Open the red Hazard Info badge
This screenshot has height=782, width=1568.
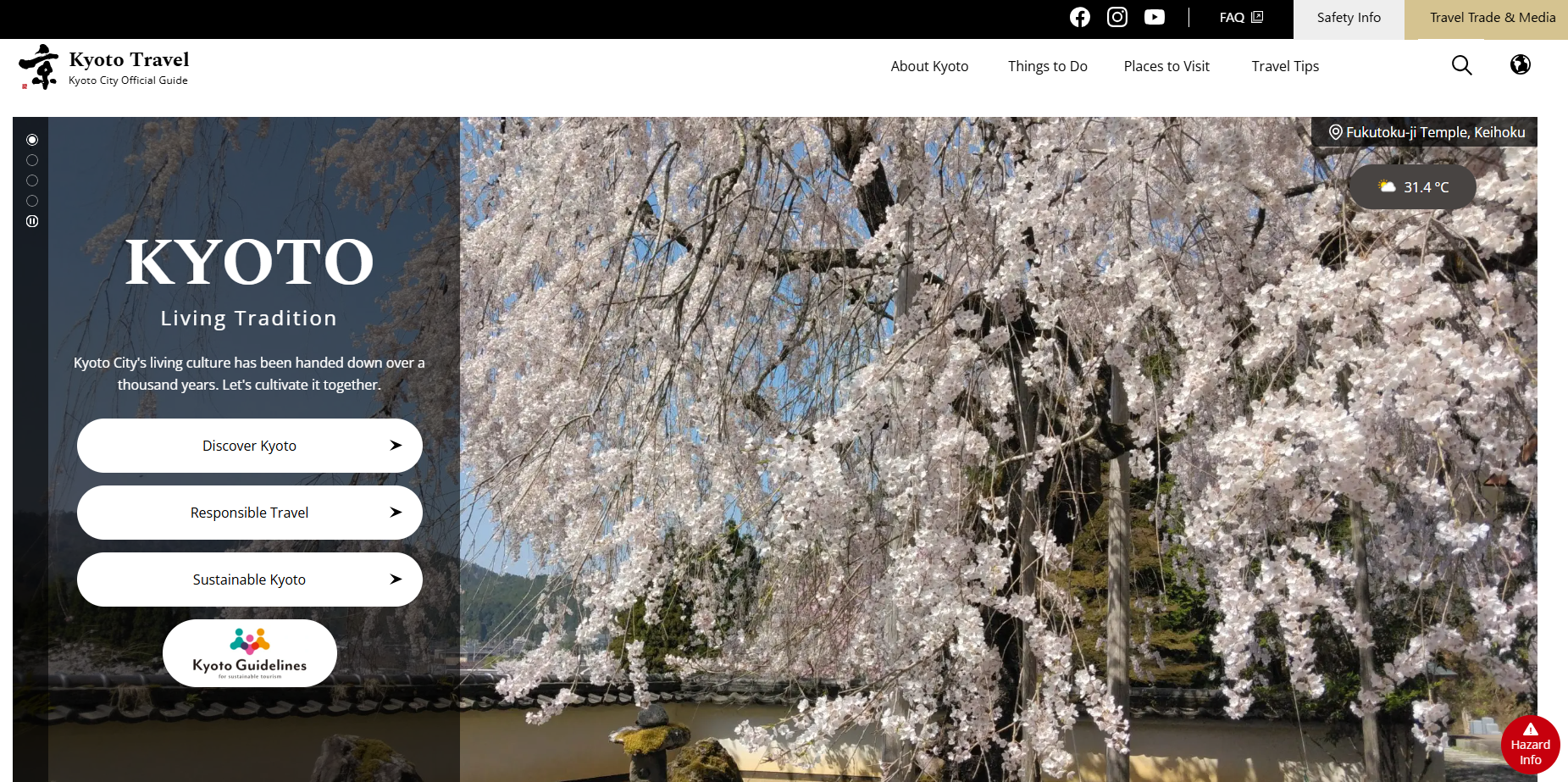pos(1530,745)
